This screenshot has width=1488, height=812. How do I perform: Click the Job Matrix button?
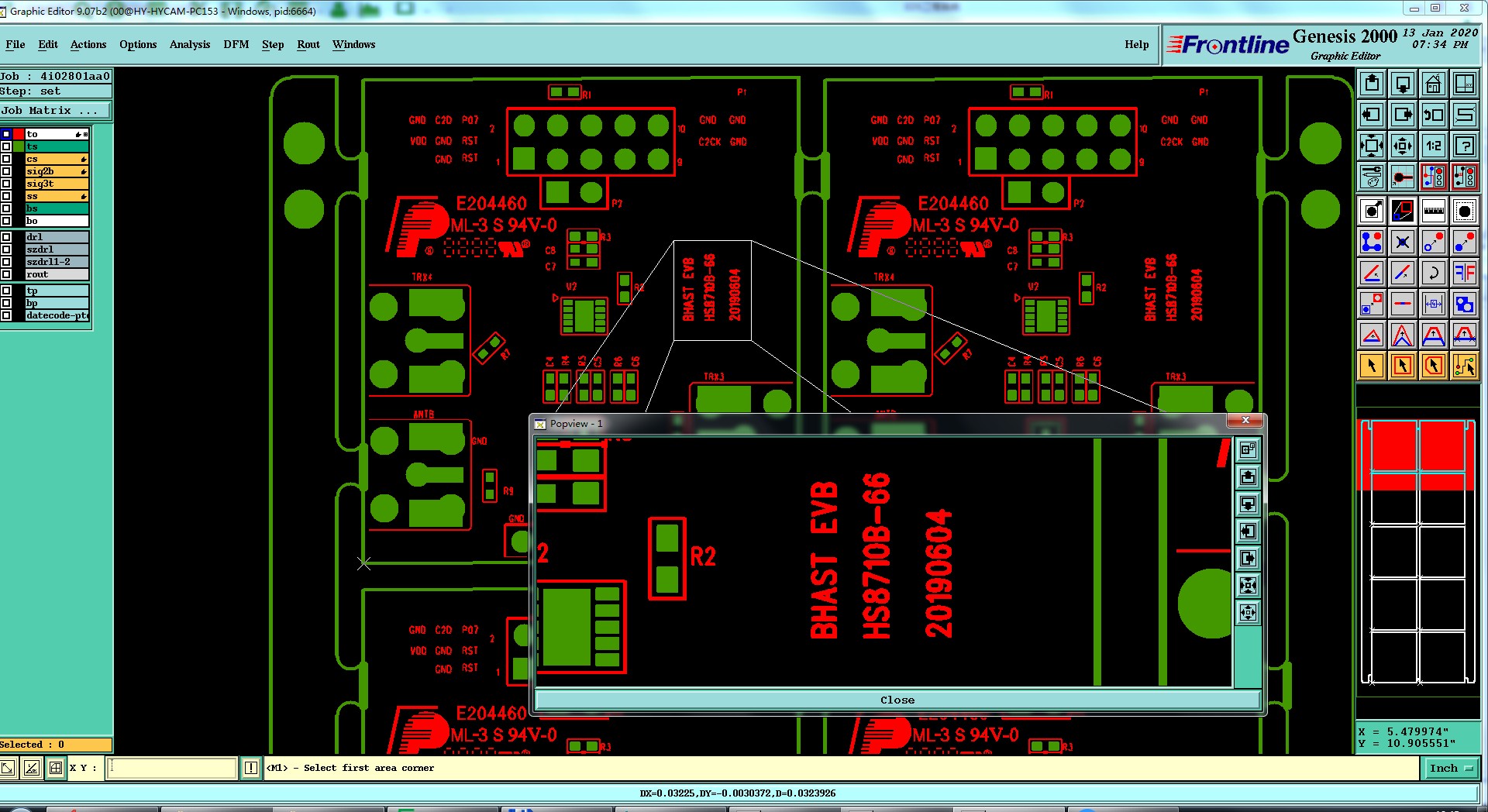point(56,111)
